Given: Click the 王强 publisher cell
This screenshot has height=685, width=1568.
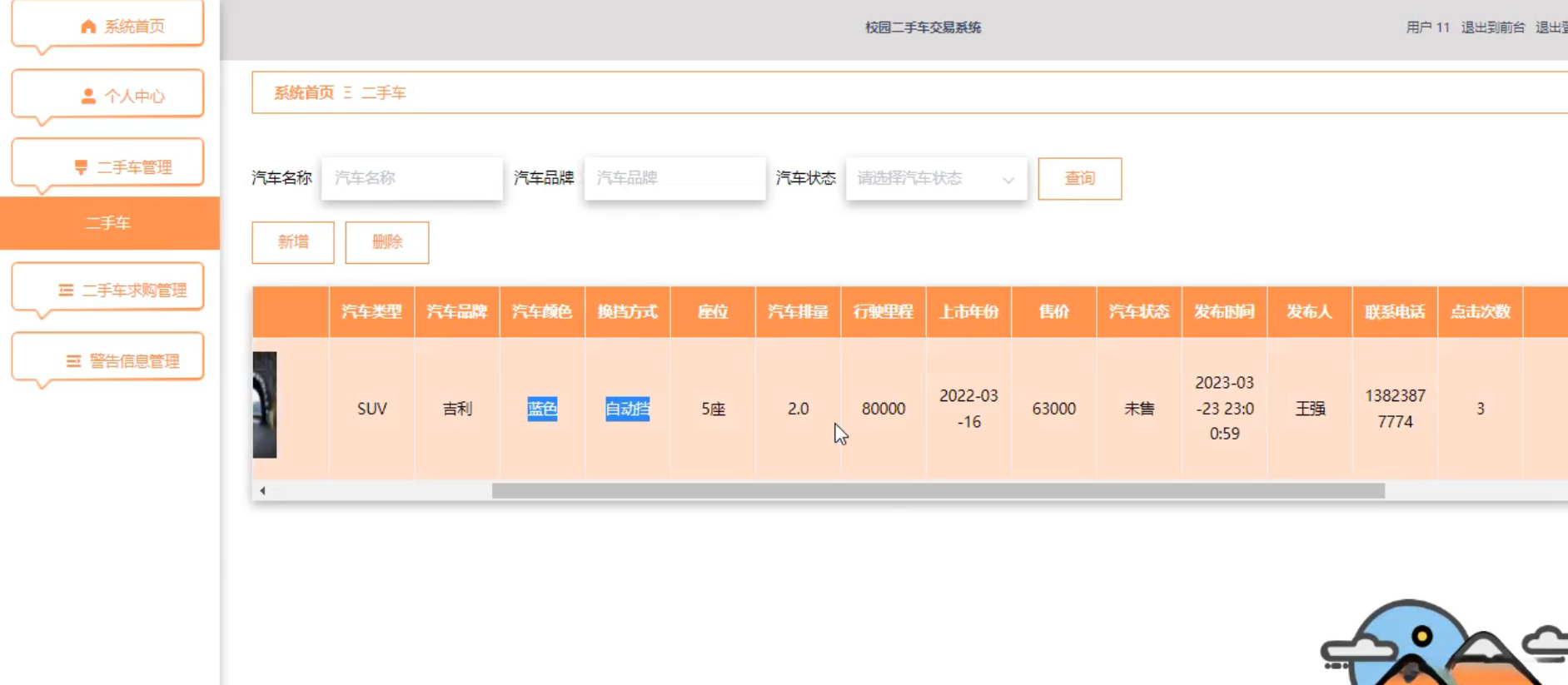Looking at the screenshot, I should pyautogui.click(x=1310, y=409).
